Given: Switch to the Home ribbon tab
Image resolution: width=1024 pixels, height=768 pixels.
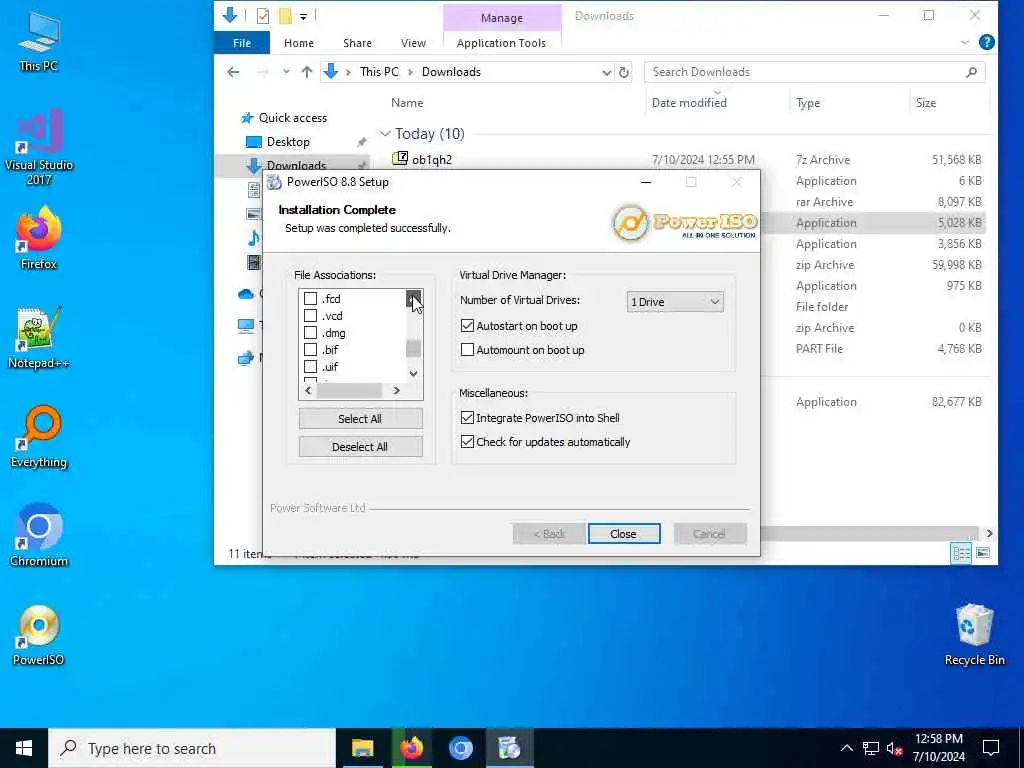Looking at the screenshot, I should pos(299,43).
